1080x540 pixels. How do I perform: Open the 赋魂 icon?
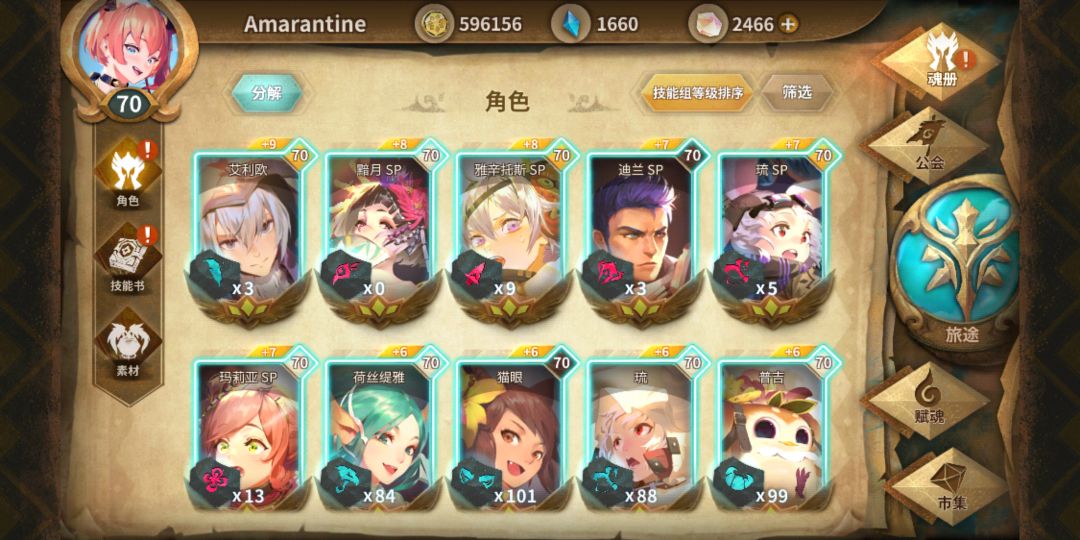928,399
